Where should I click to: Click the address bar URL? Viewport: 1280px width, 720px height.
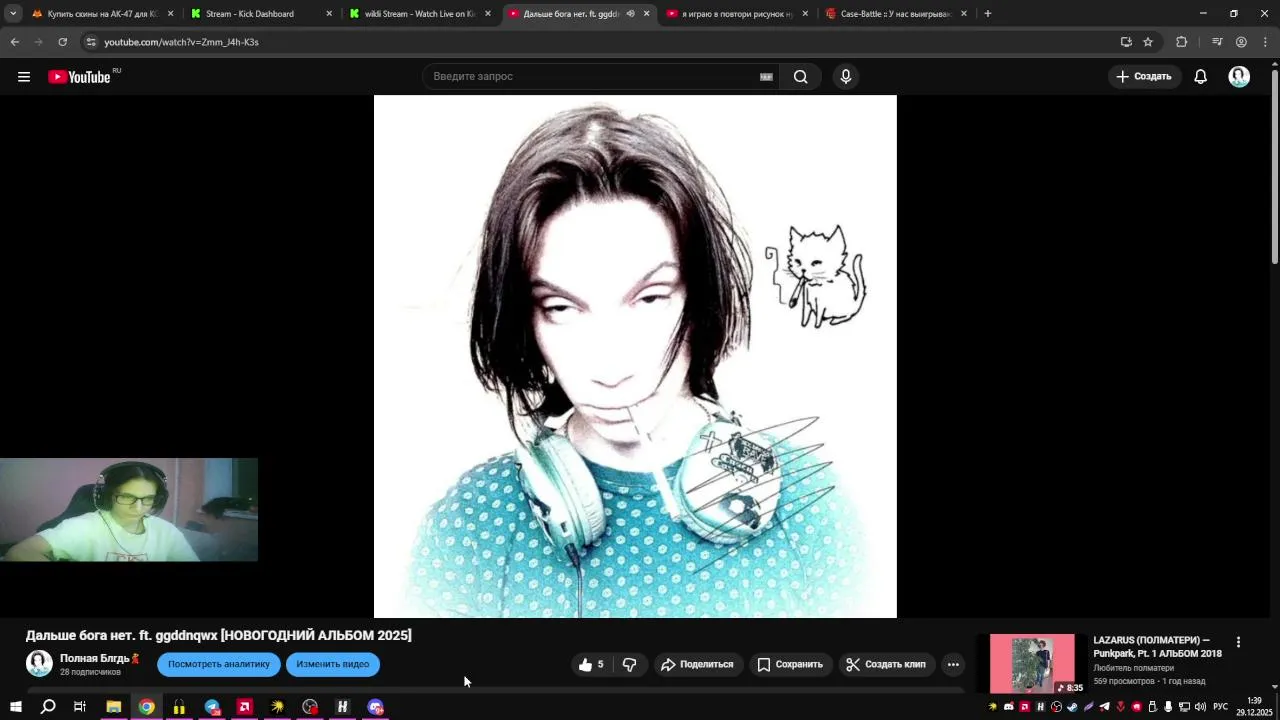[181, 42]
